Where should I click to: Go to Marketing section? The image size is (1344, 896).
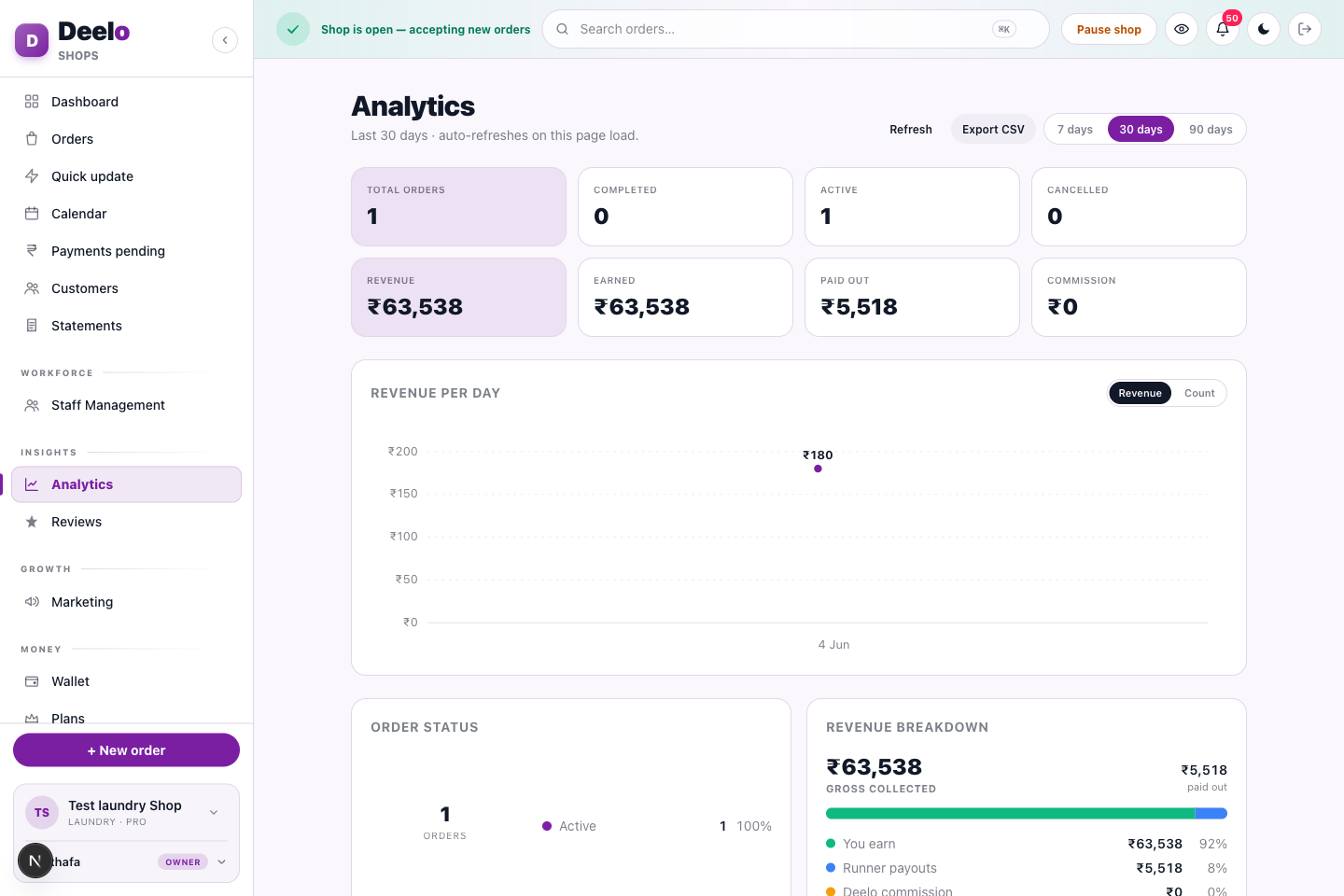[126, 602]
